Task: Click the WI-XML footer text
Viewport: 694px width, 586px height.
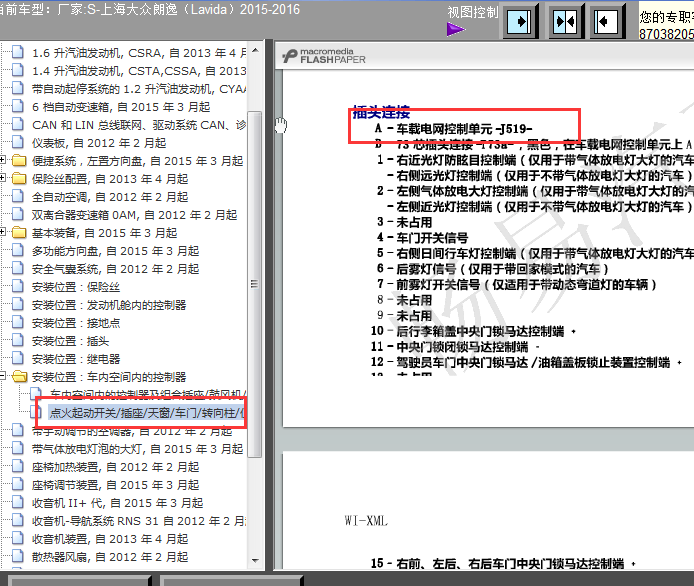Action: pyautogui.click(x=366, y=520)
